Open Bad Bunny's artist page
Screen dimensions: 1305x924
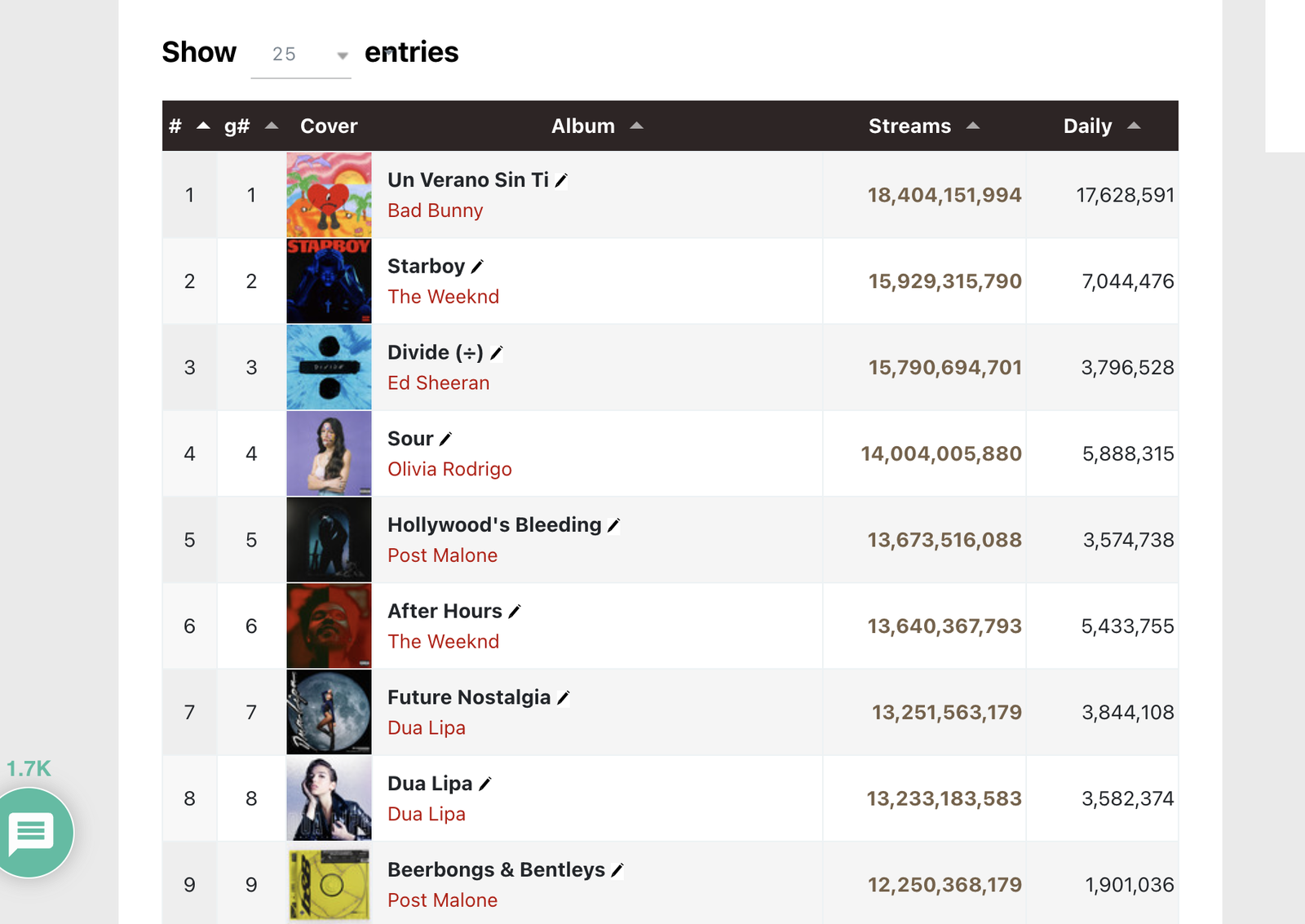tap(435, 210)
